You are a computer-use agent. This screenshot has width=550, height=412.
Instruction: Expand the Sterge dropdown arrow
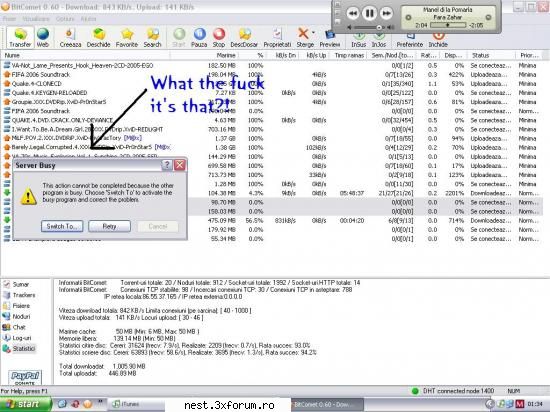(x=313, y=33)
